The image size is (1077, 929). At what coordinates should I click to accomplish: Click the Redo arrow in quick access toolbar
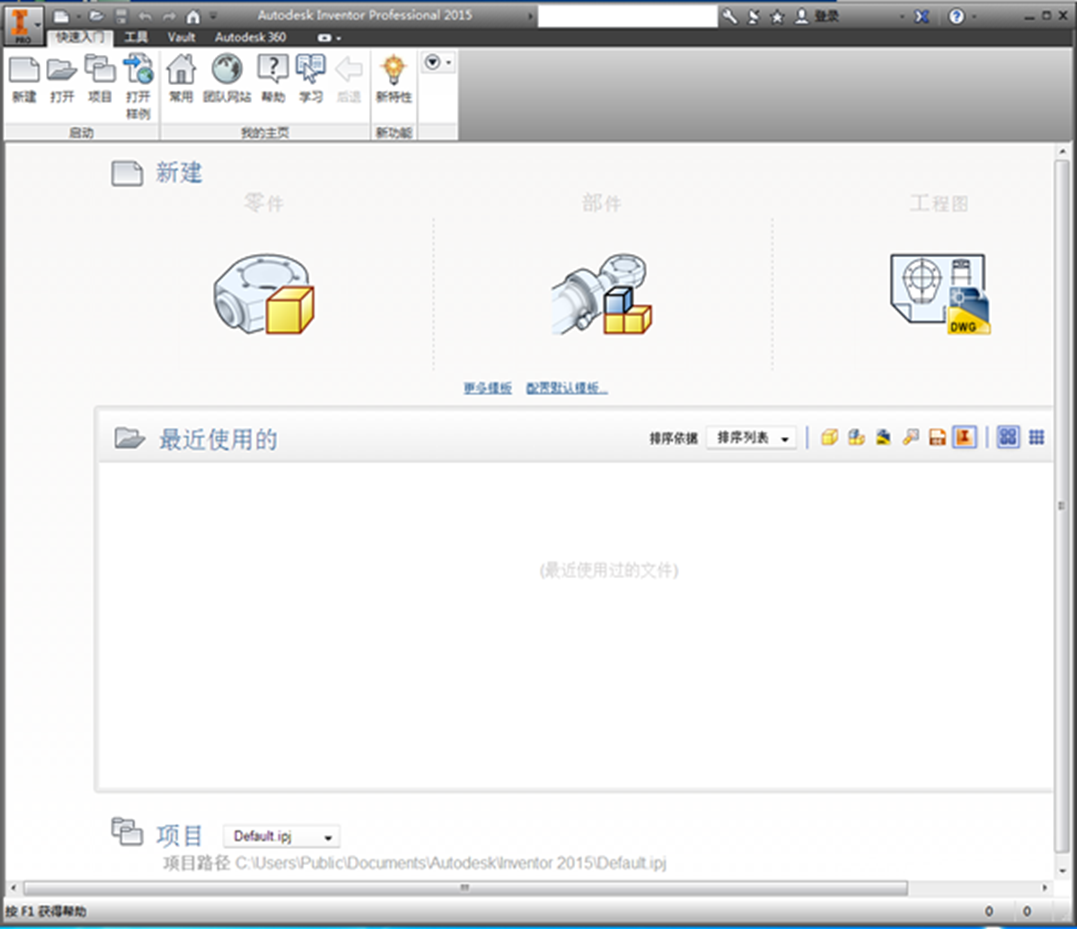[169, 16]
